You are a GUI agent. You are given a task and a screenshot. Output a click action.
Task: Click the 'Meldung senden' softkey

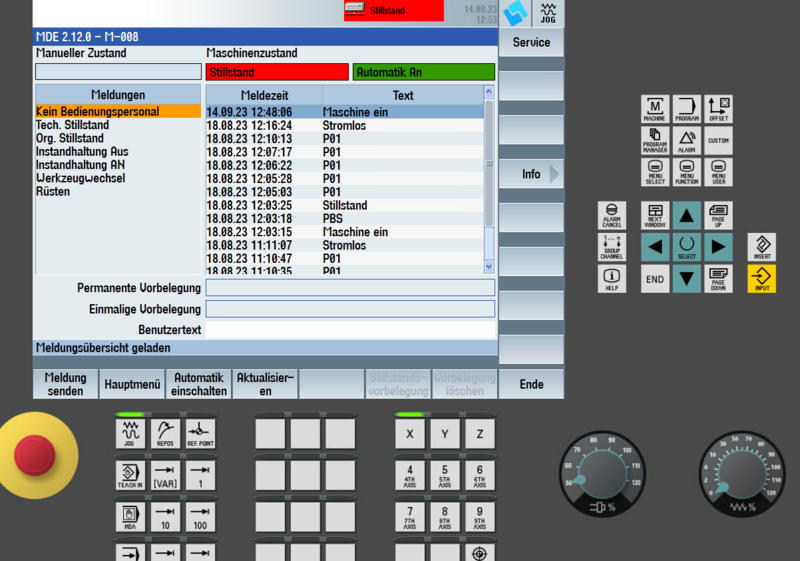point(65,384)
